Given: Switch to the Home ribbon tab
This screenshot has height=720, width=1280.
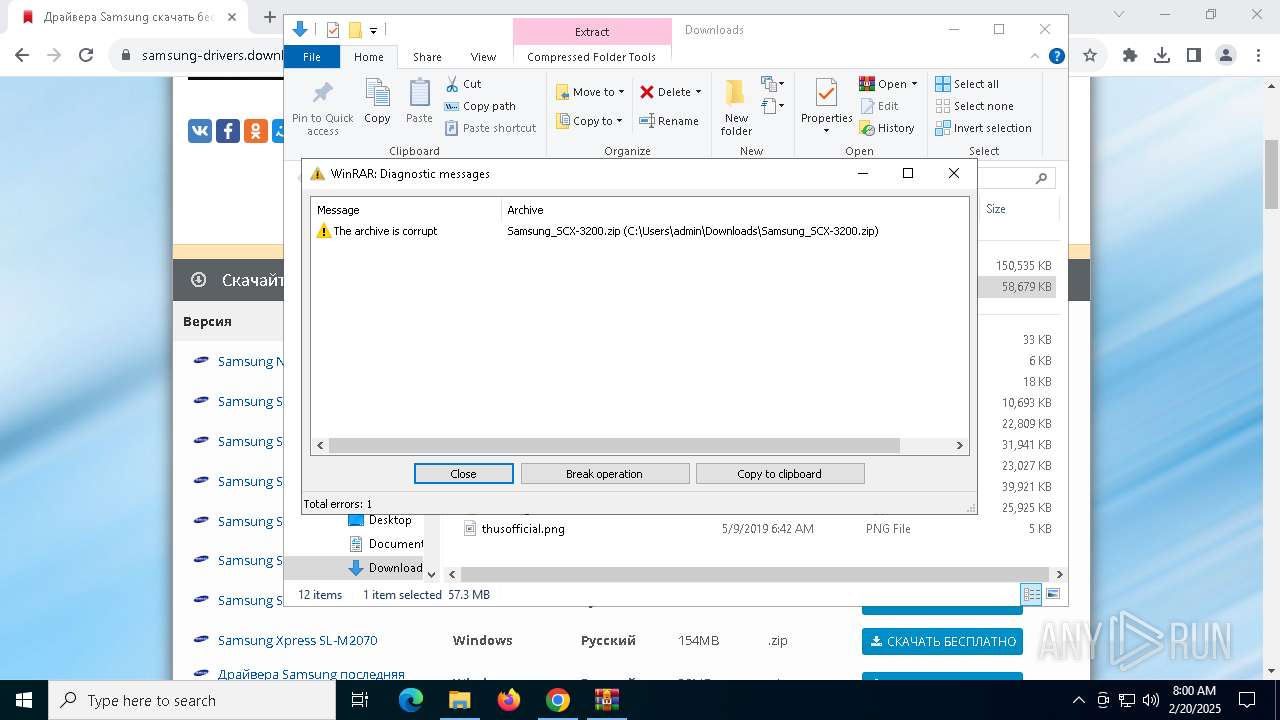Looking at the screenshot, I should [369, 57].
